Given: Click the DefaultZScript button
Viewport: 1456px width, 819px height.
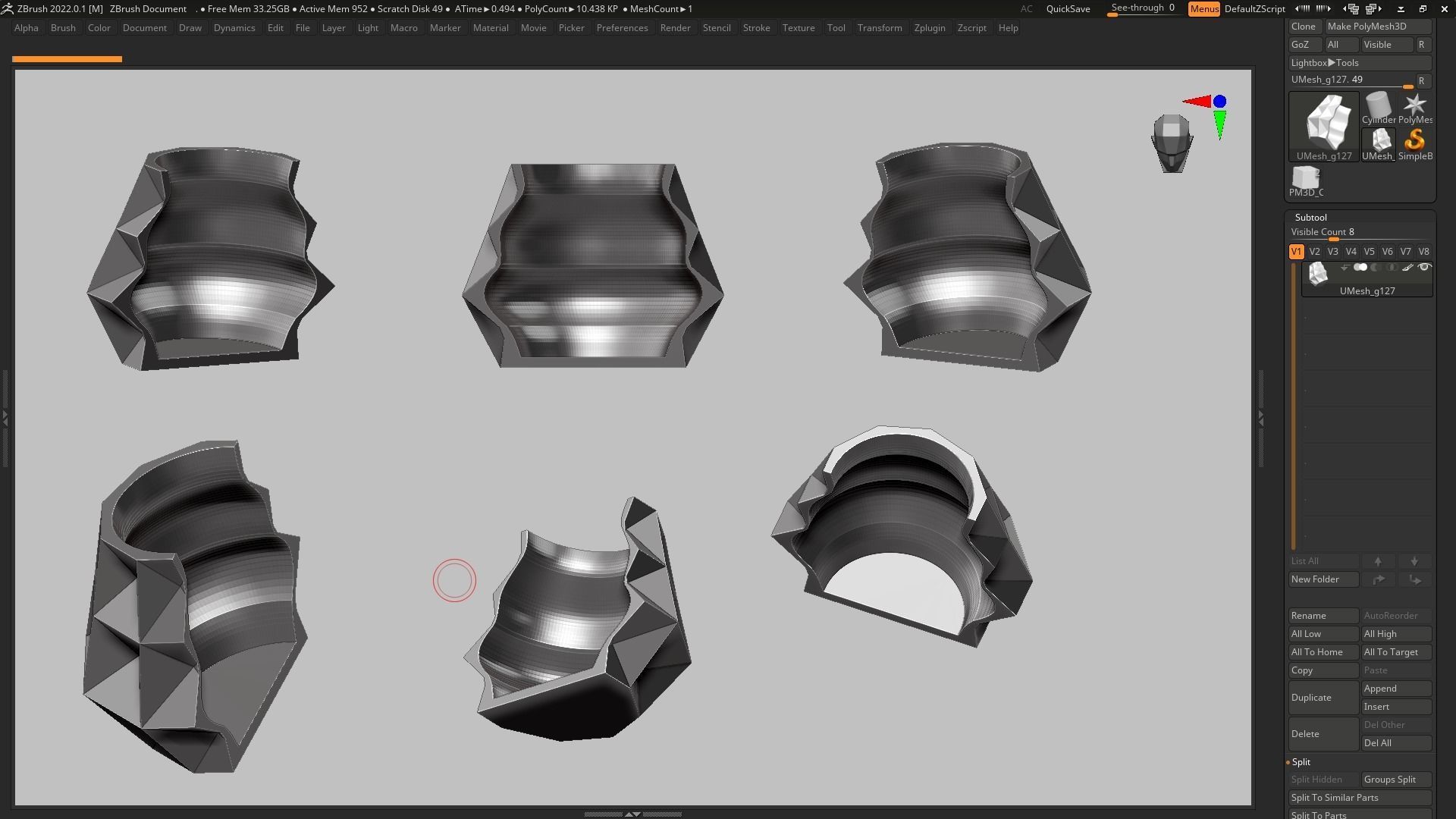Looking at the screenshot, I should 1254,9.
